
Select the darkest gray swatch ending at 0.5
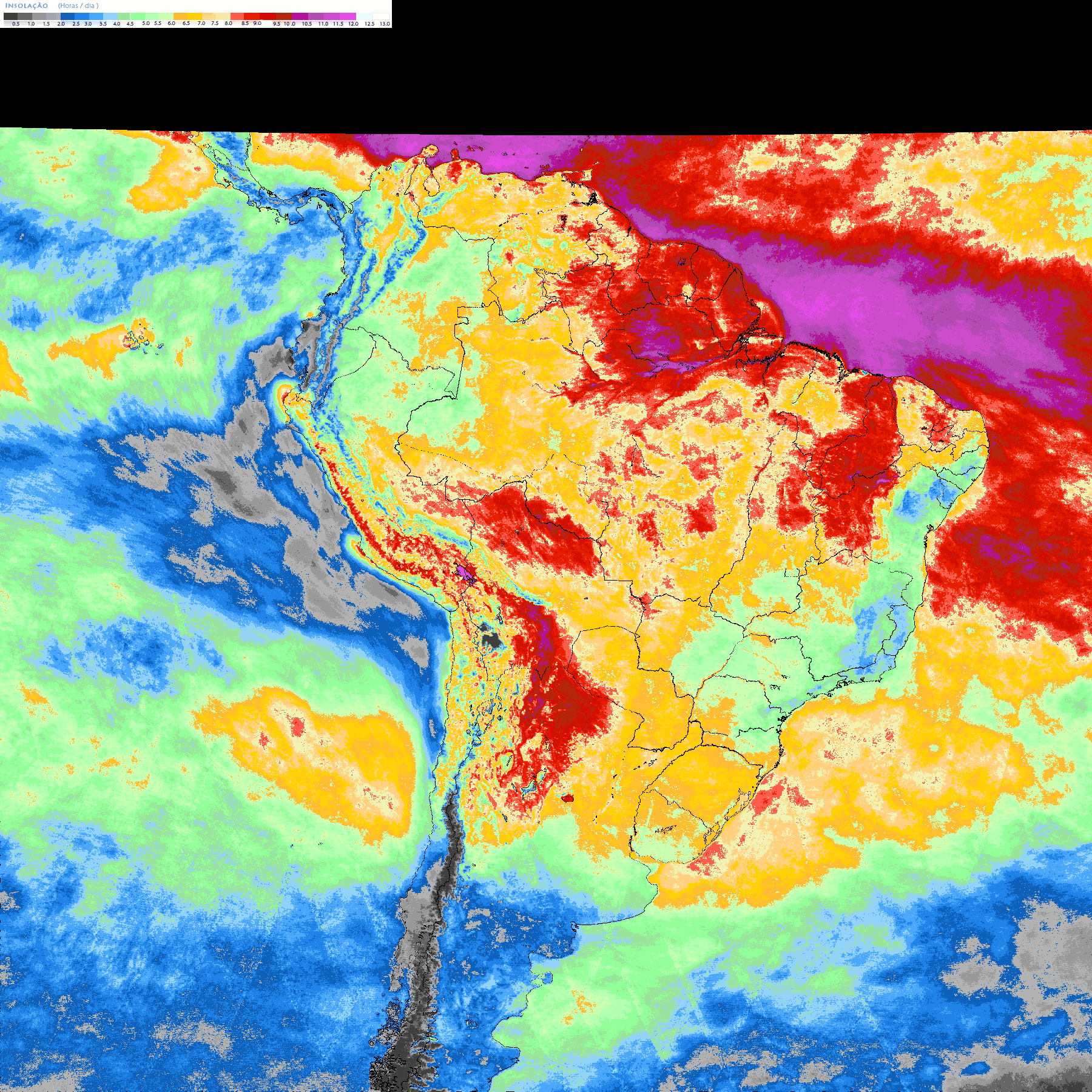point(10,16)
